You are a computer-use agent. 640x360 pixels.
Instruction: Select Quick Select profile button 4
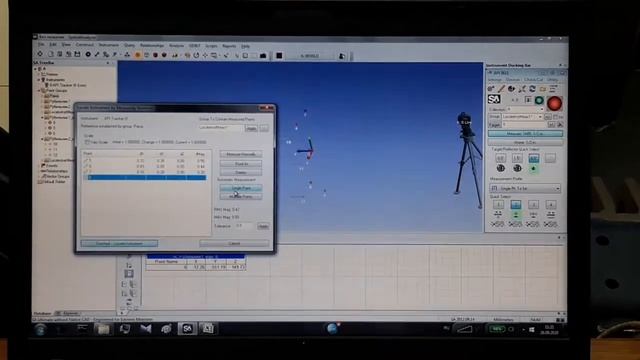[x=551, y=205]
